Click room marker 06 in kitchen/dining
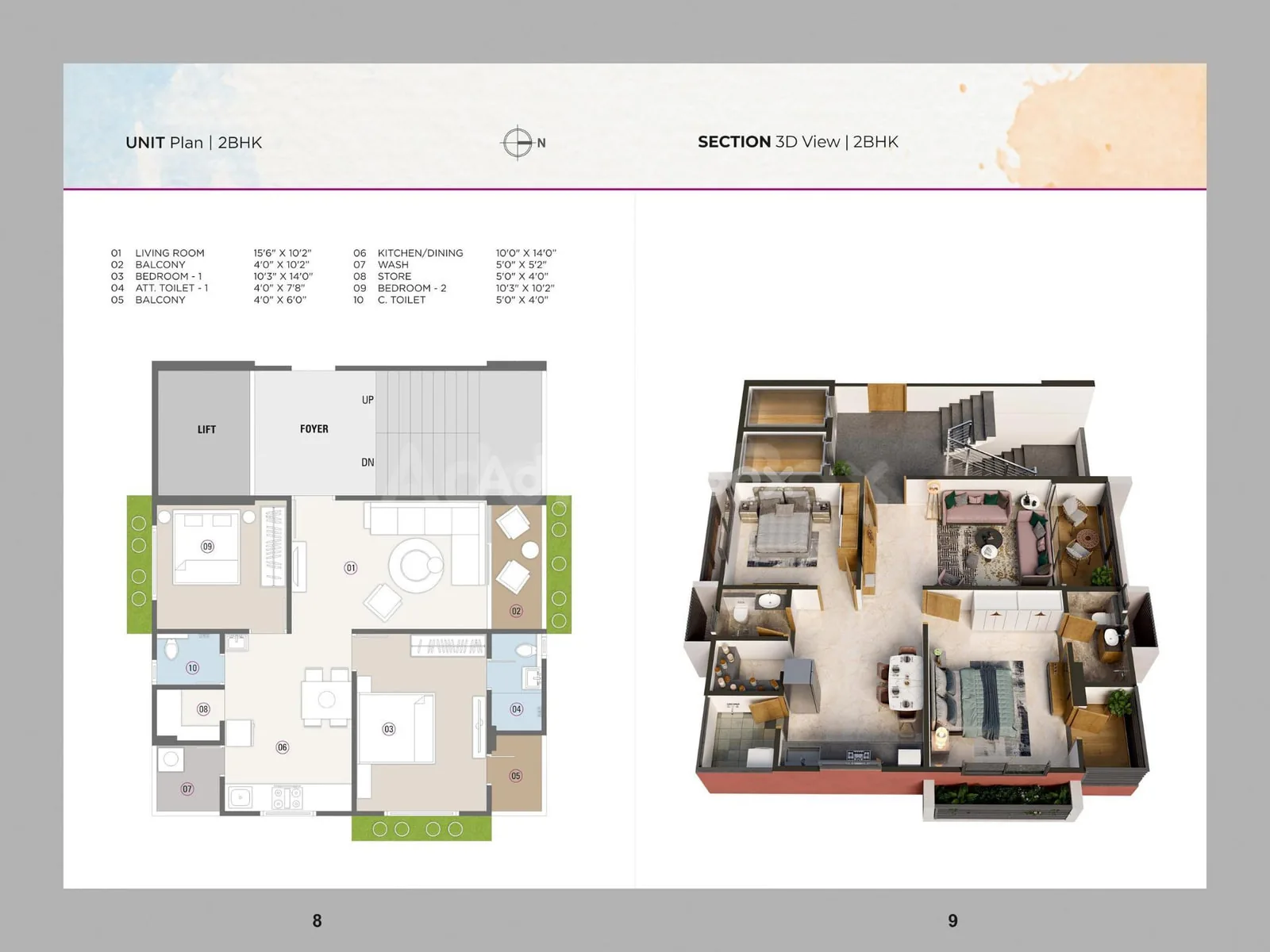The image size is (1270, 952). tap(283, 747)
